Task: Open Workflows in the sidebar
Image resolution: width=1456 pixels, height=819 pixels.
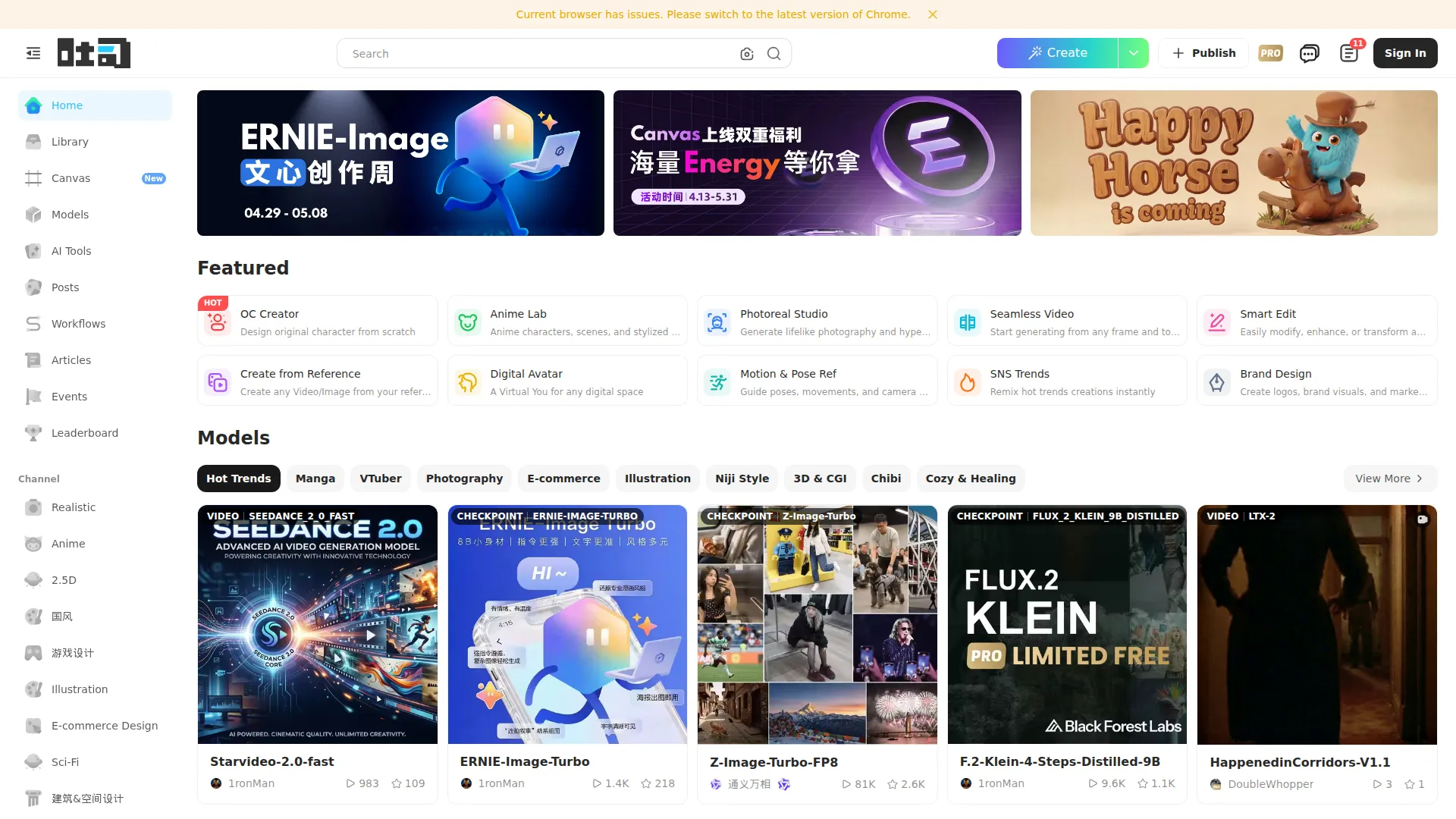Action: tap(96, 324)
